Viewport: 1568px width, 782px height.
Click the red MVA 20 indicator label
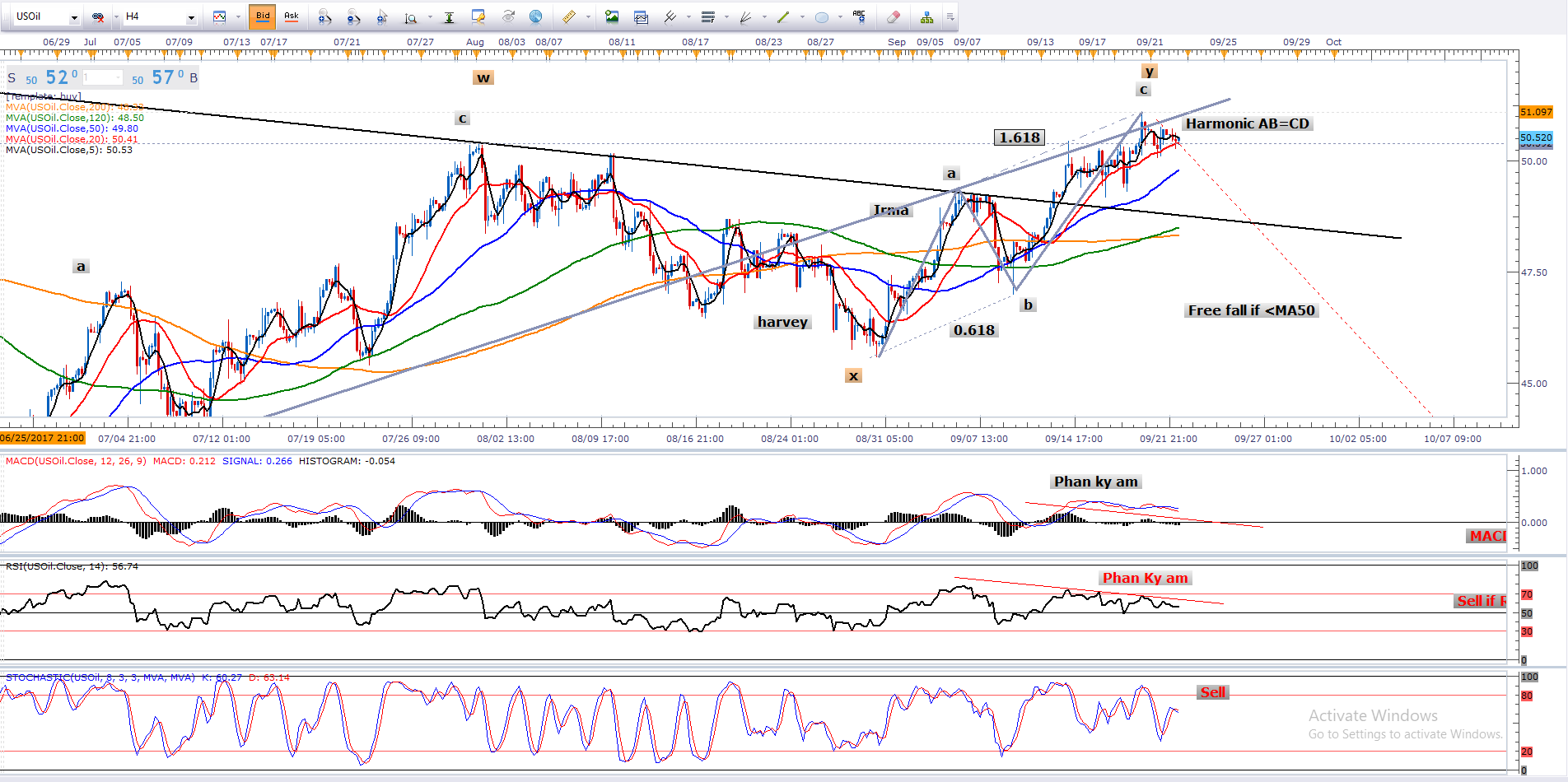[72, 139]
